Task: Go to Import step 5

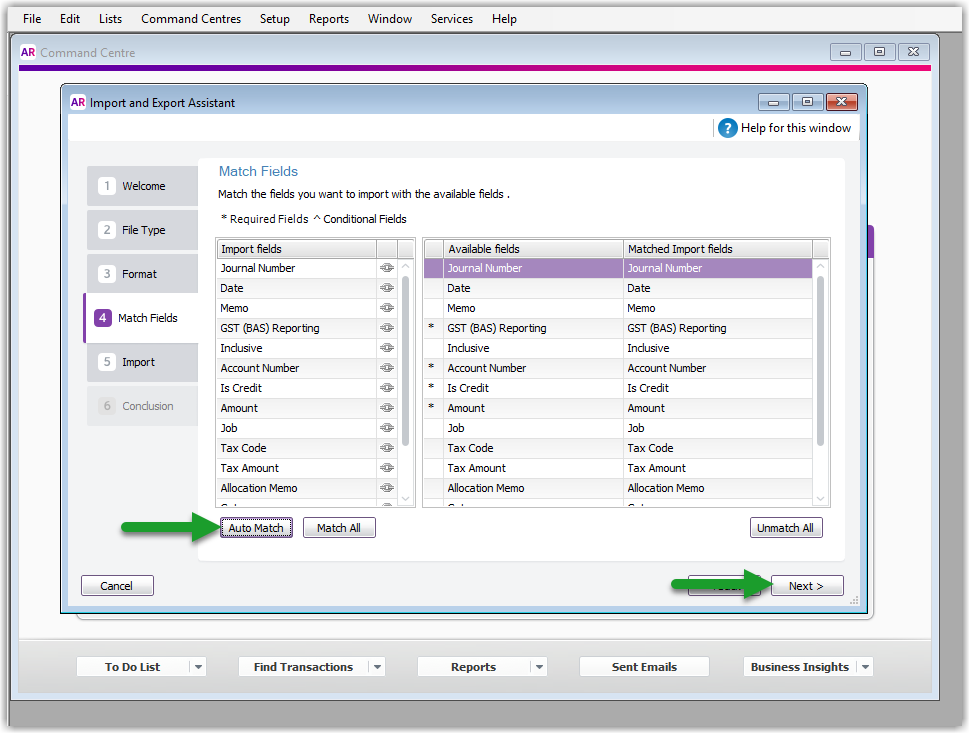Action: tap(142, 362)
